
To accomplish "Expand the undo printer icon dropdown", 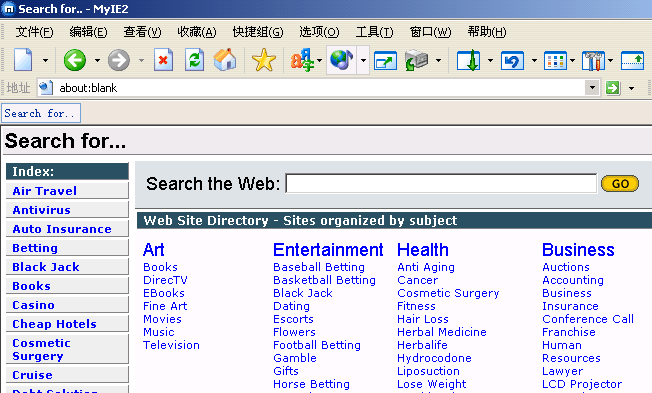I will [438, 60].
